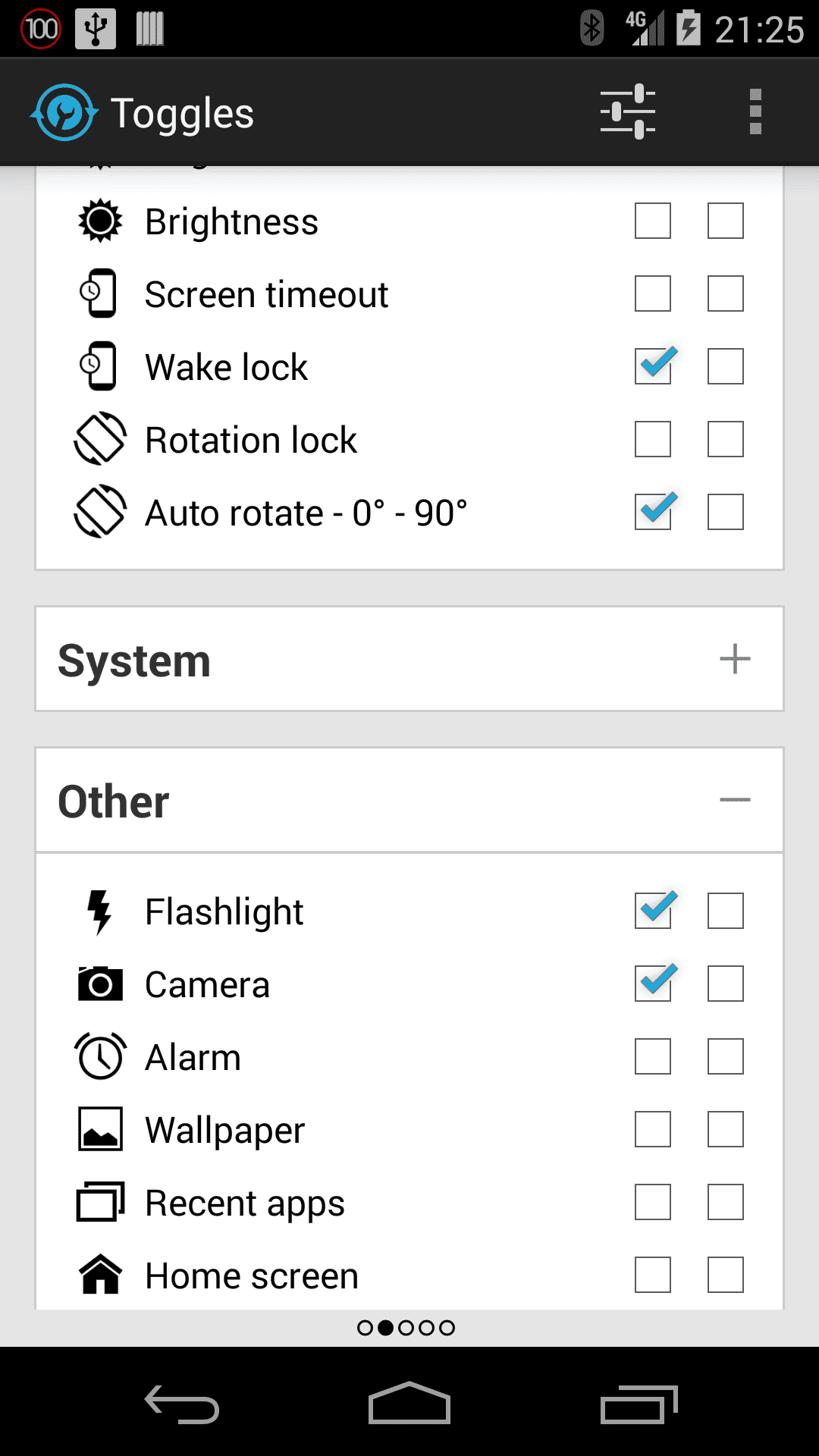Tap the Toggles app logo icon
The image size is (819, 1456).
[x=64, y=112]
